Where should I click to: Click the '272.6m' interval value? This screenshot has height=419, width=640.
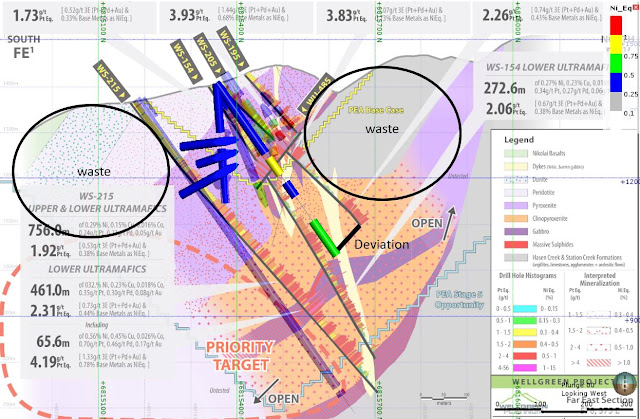505,88
